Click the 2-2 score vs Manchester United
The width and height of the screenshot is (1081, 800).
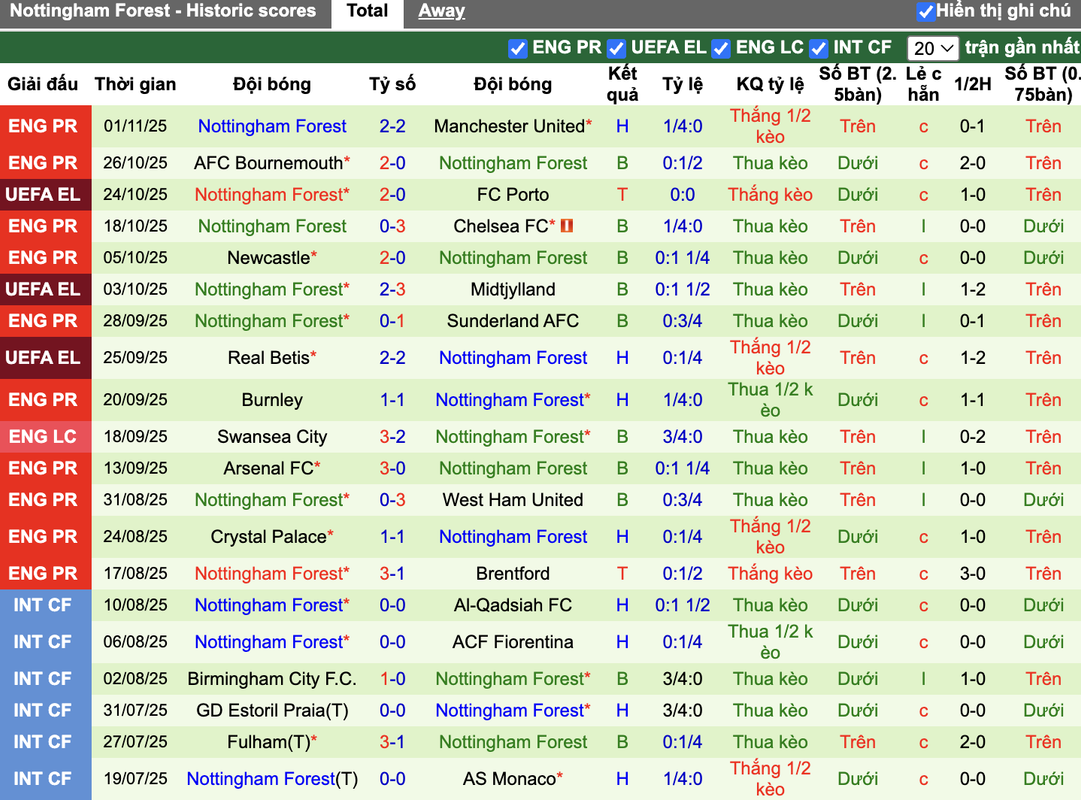click(x=392, y=126)
